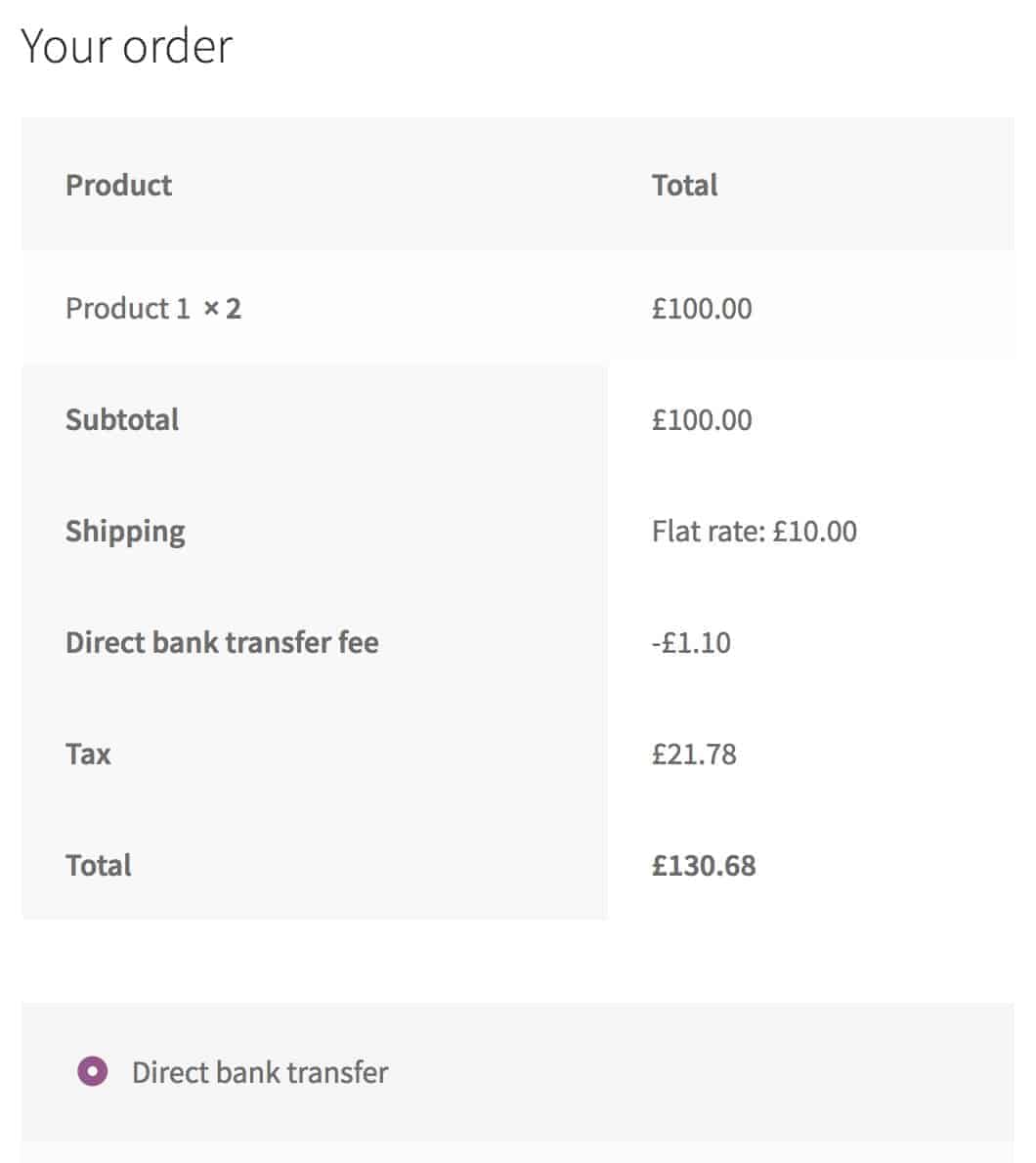
Task: Click the Product 1 line price £100.00
Action: (702, 308)
